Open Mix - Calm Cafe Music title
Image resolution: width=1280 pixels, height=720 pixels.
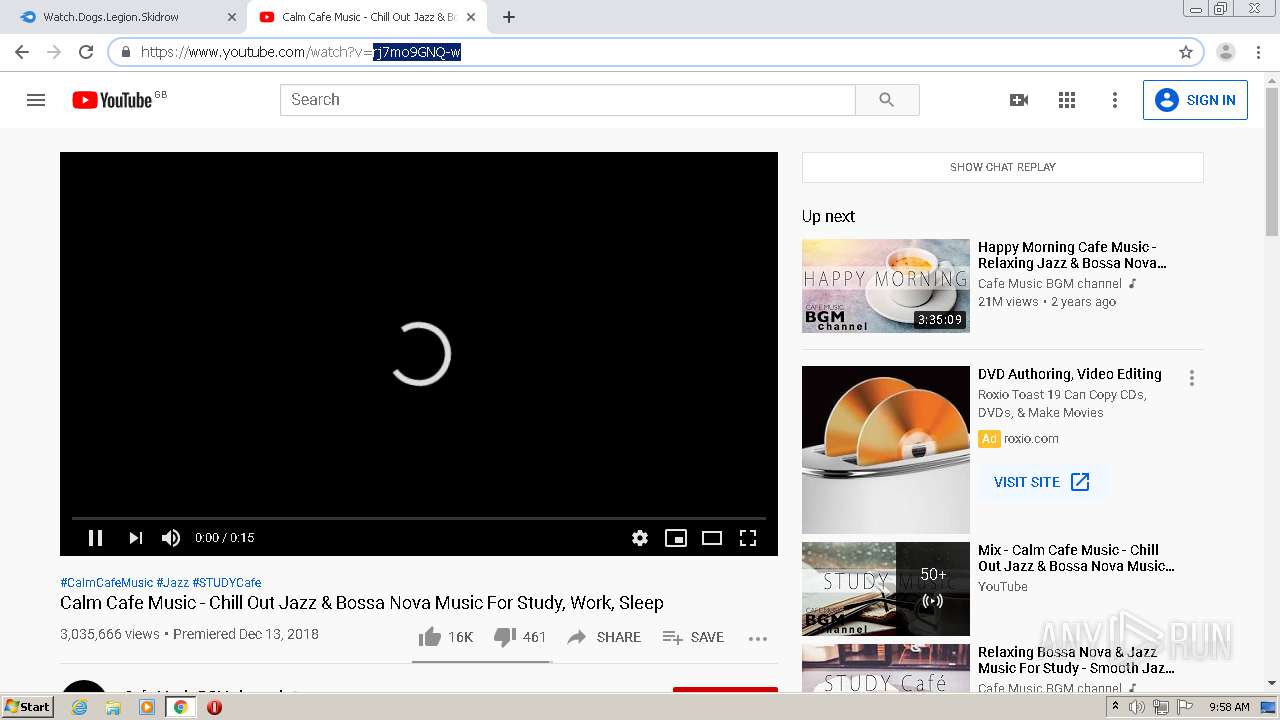point(1076,558)
